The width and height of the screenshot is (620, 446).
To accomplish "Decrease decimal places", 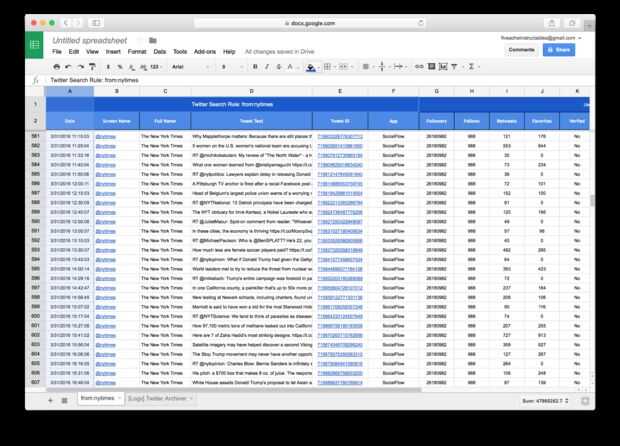I will pyautogui.click(x=131, y=67).
